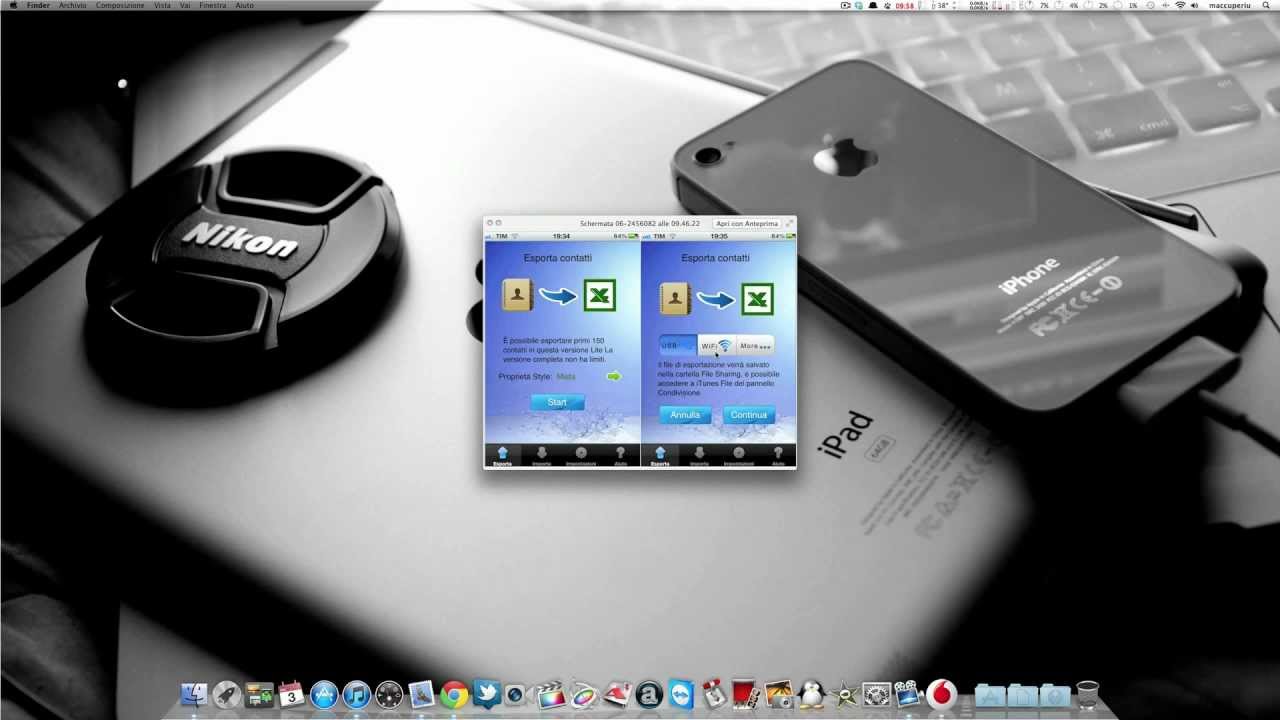
Task: Select the USB segment option
Action: pyautogui.click(x=678, y=346)
